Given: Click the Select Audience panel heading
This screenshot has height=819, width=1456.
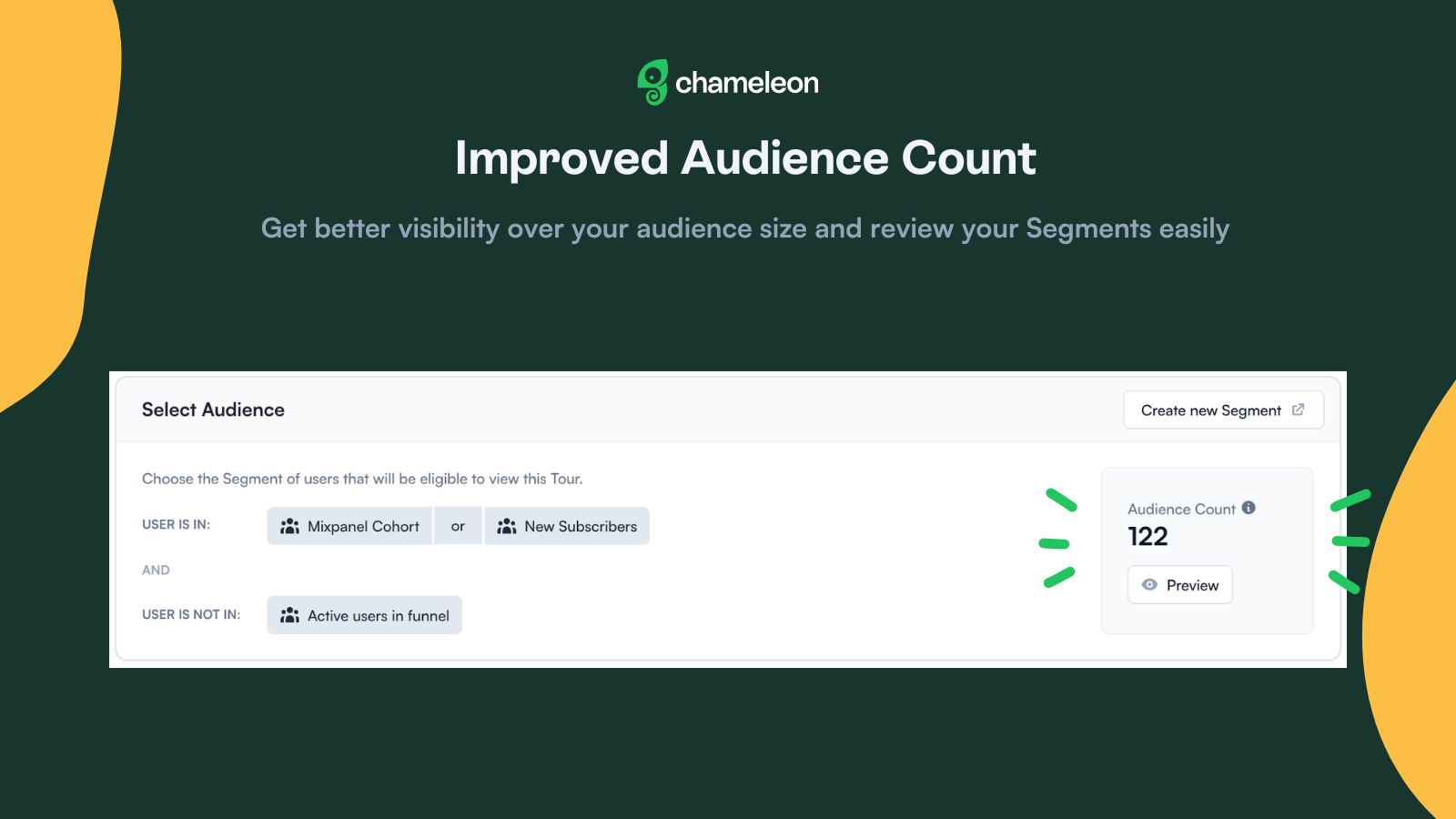Looking at the screenshot, I should click(x=213, y=409).
